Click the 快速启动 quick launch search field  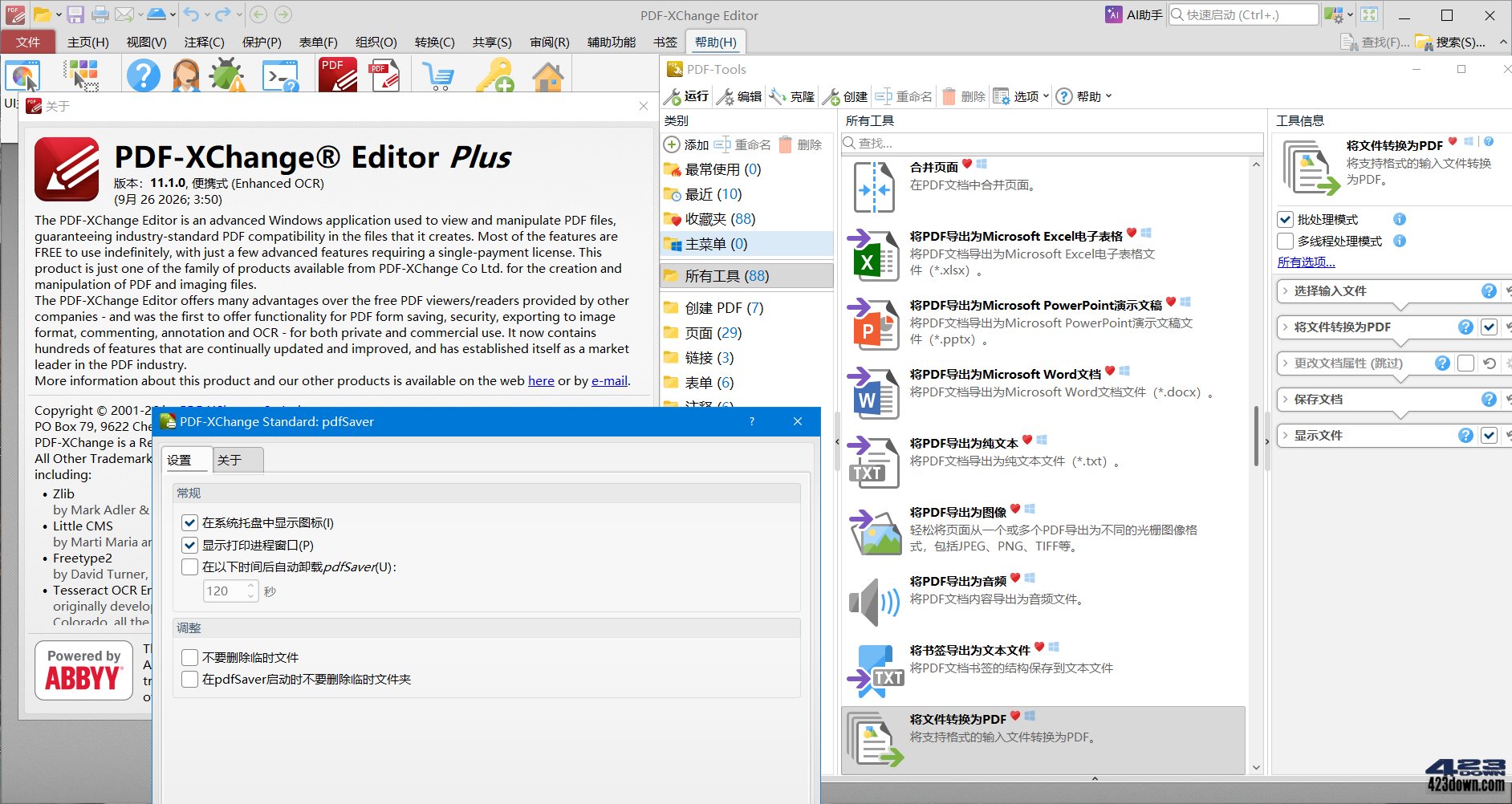(x=1243, y=14)
